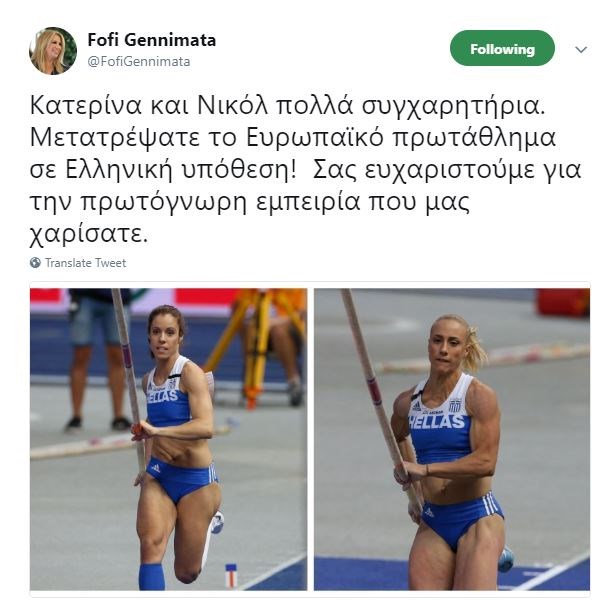Open the right photo of blonde pole vaulter

pyautogui.click(x=452, y=439)
